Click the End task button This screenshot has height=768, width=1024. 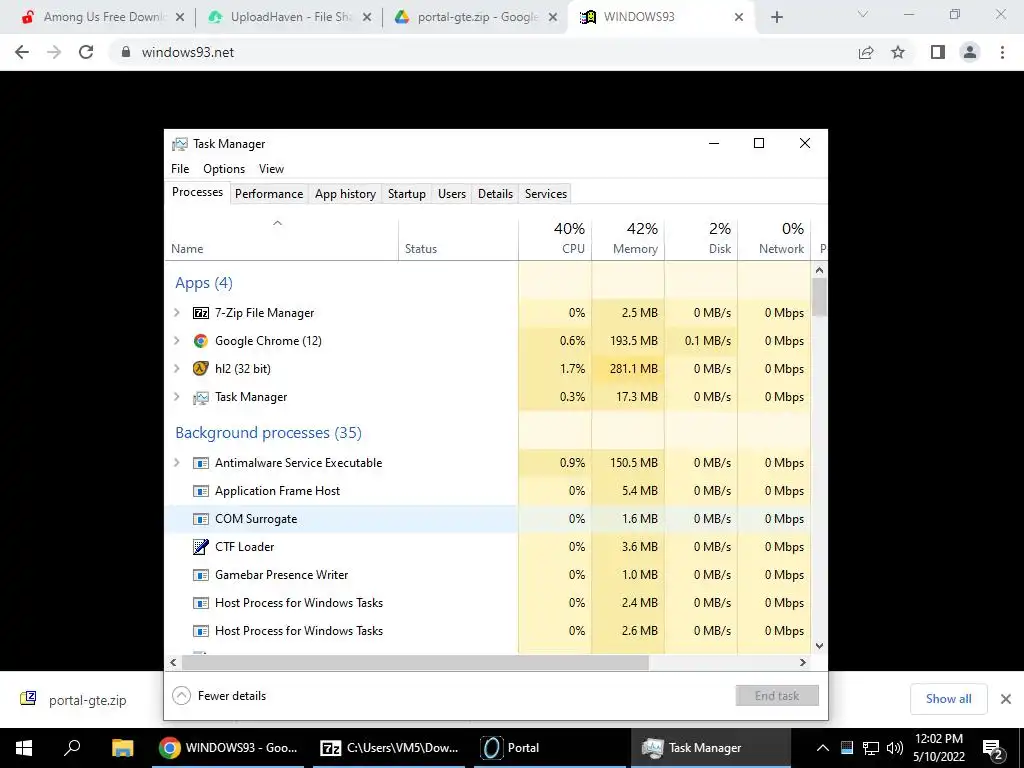[777, 696]
